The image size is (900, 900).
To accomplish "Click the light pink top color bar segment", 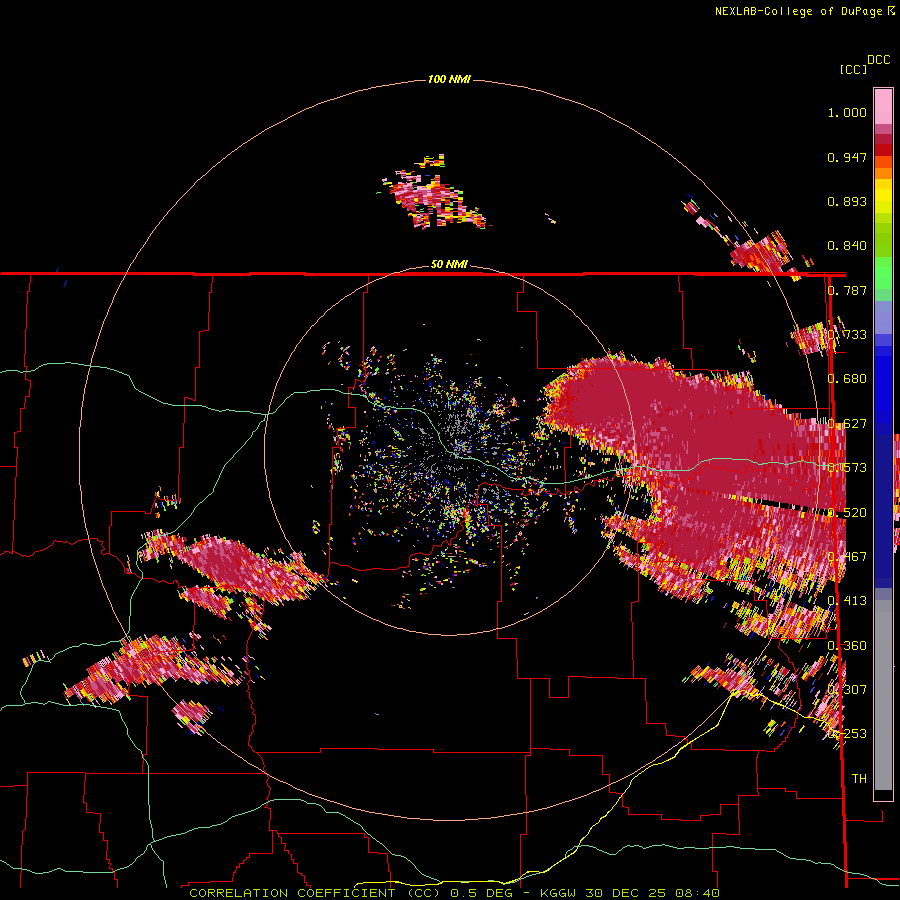I will pyautogui.click(x=883, y=107).
